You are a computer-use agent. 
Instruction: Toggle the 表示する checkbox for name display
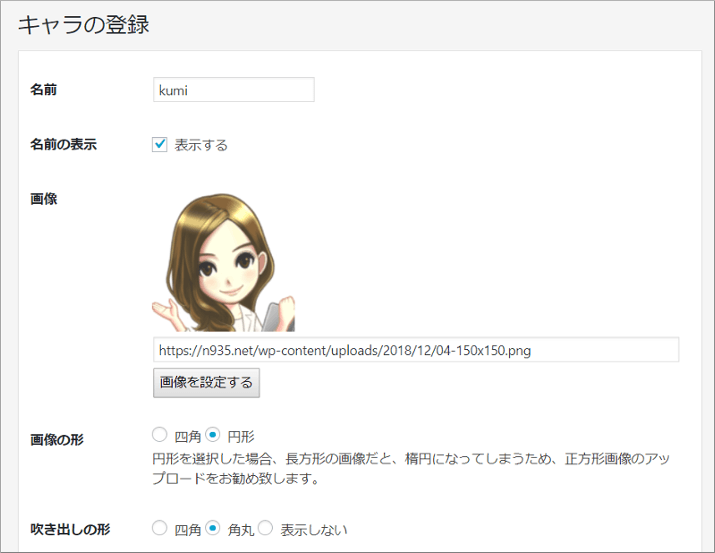(x=159, y=145)
